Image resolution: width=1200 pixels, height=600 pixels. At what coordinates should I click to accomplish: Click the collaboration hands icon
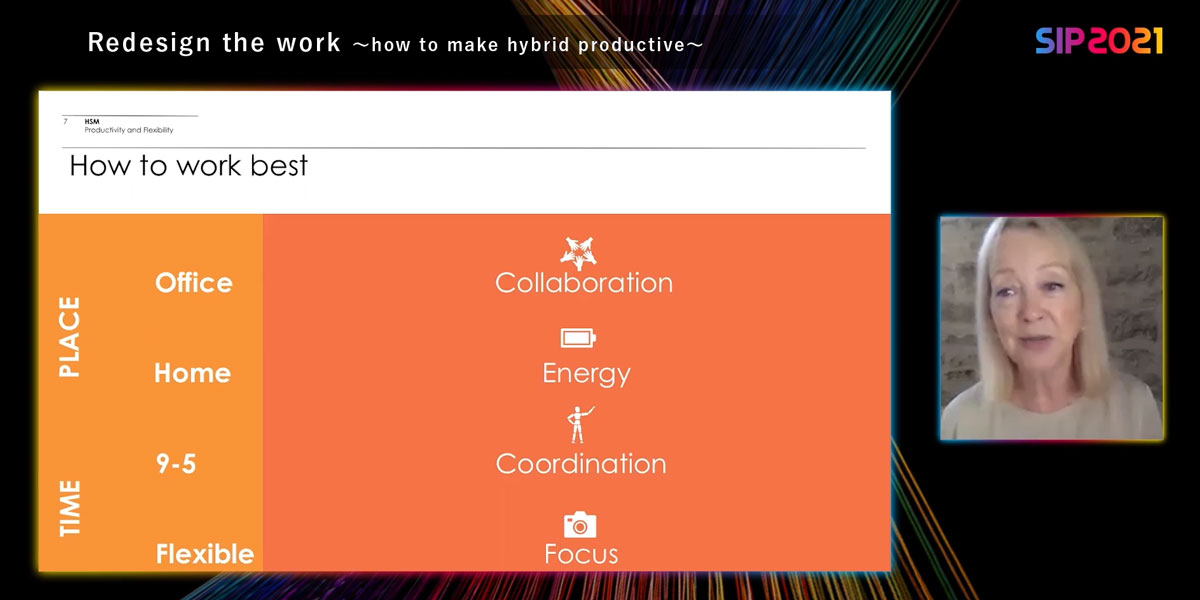[579, 253]
